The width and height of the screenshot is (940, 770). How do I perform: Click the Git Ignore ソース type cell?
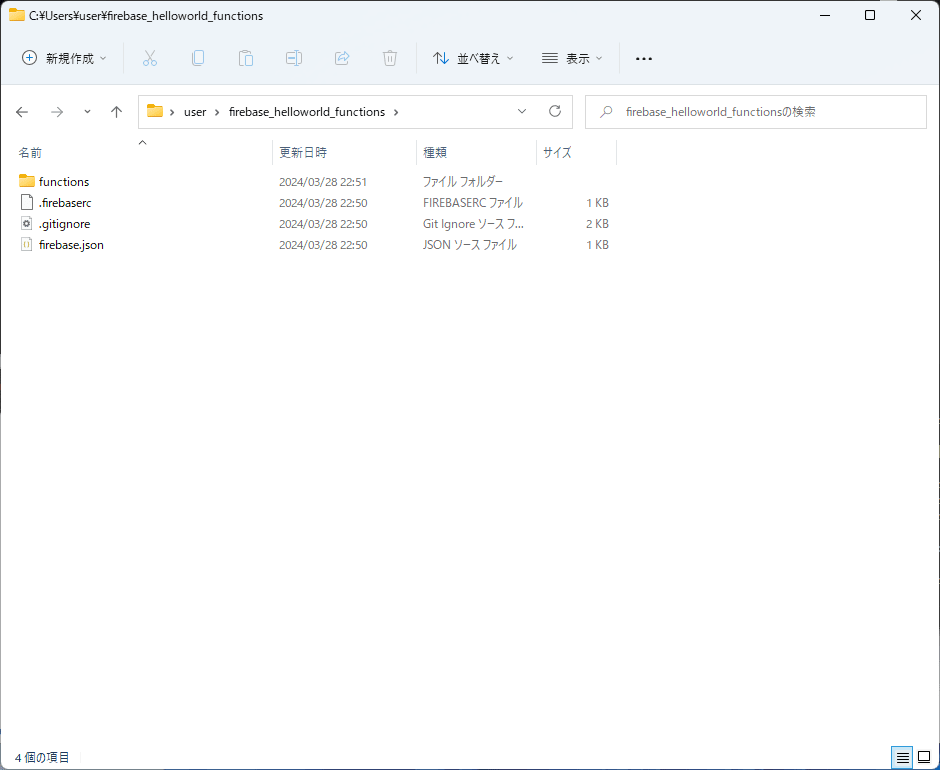pyautogui.click(x=473, y=224)
